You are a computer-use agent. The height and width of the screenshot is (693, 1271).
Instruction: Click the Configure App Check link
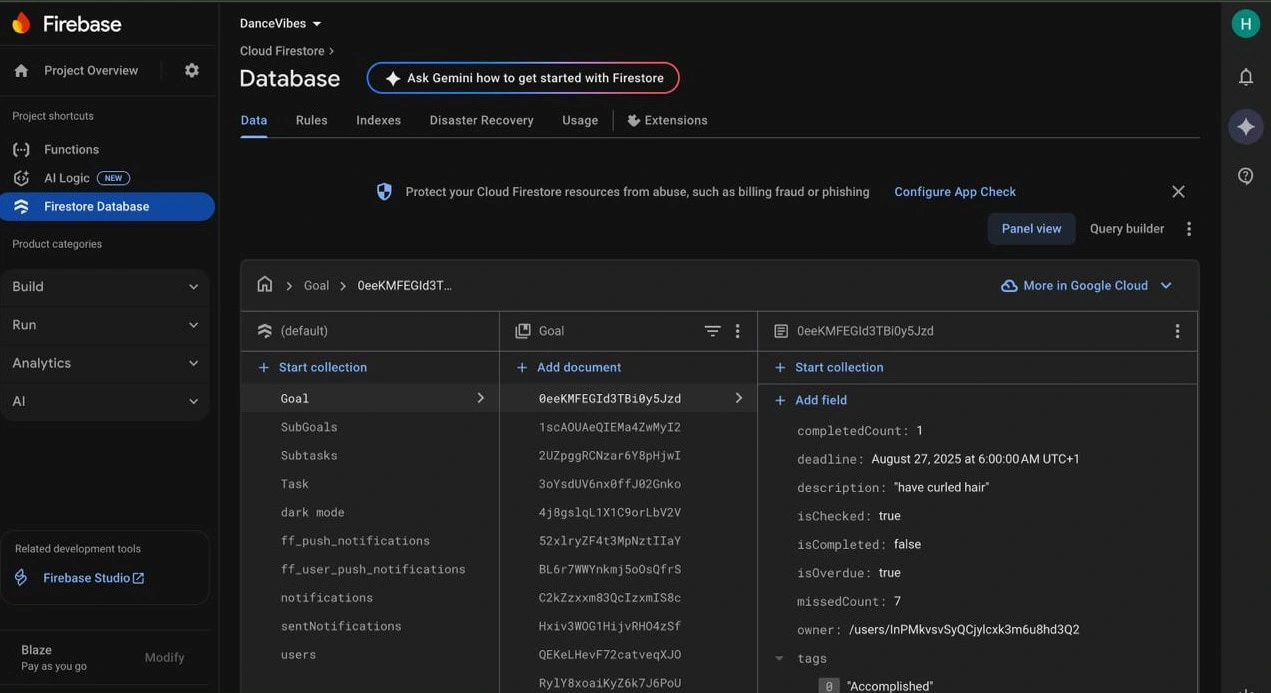click(955, 192)
